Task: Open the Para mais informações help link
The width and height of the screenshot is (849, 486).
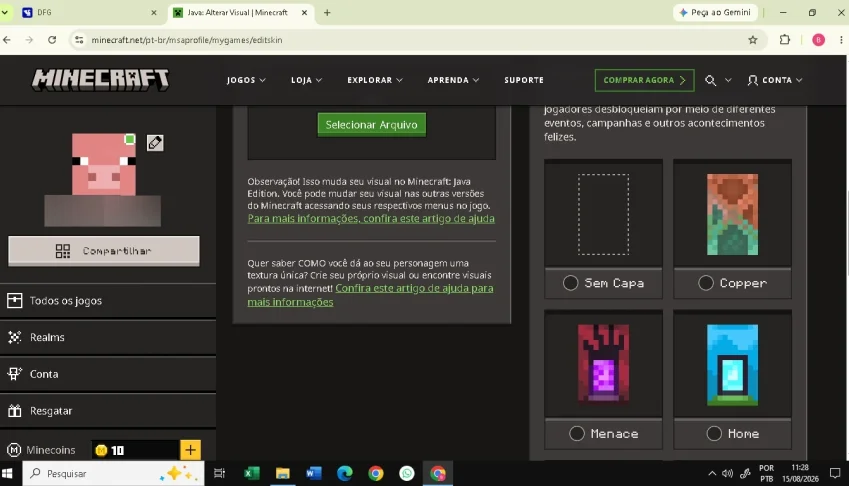Action: 371,218
